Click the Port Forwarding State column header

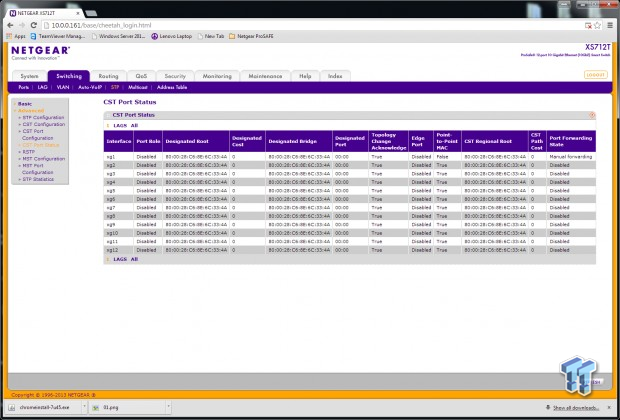coord(571,141)
